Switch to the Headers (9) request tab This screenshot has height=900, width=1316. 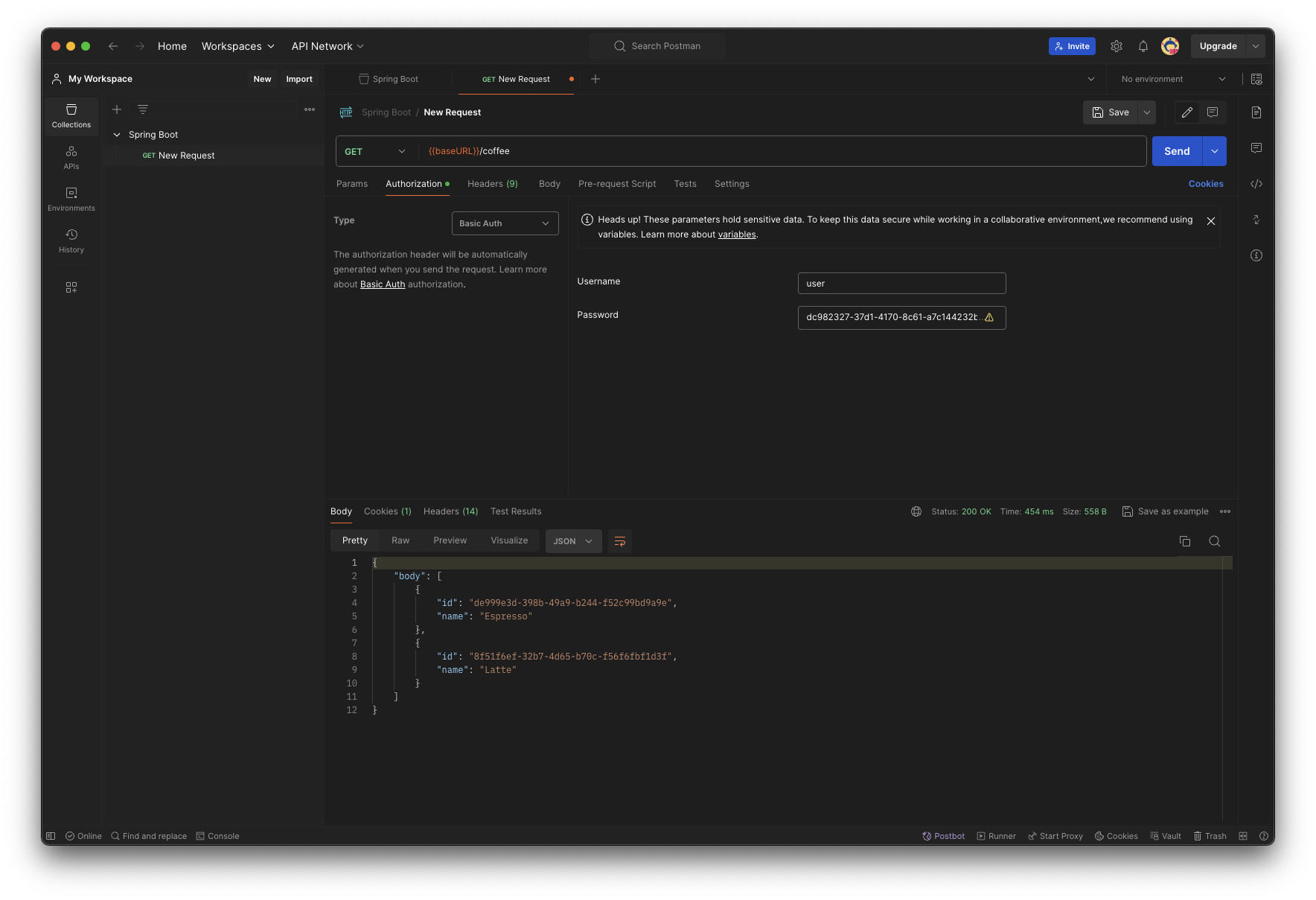click(x=493, y=184)
